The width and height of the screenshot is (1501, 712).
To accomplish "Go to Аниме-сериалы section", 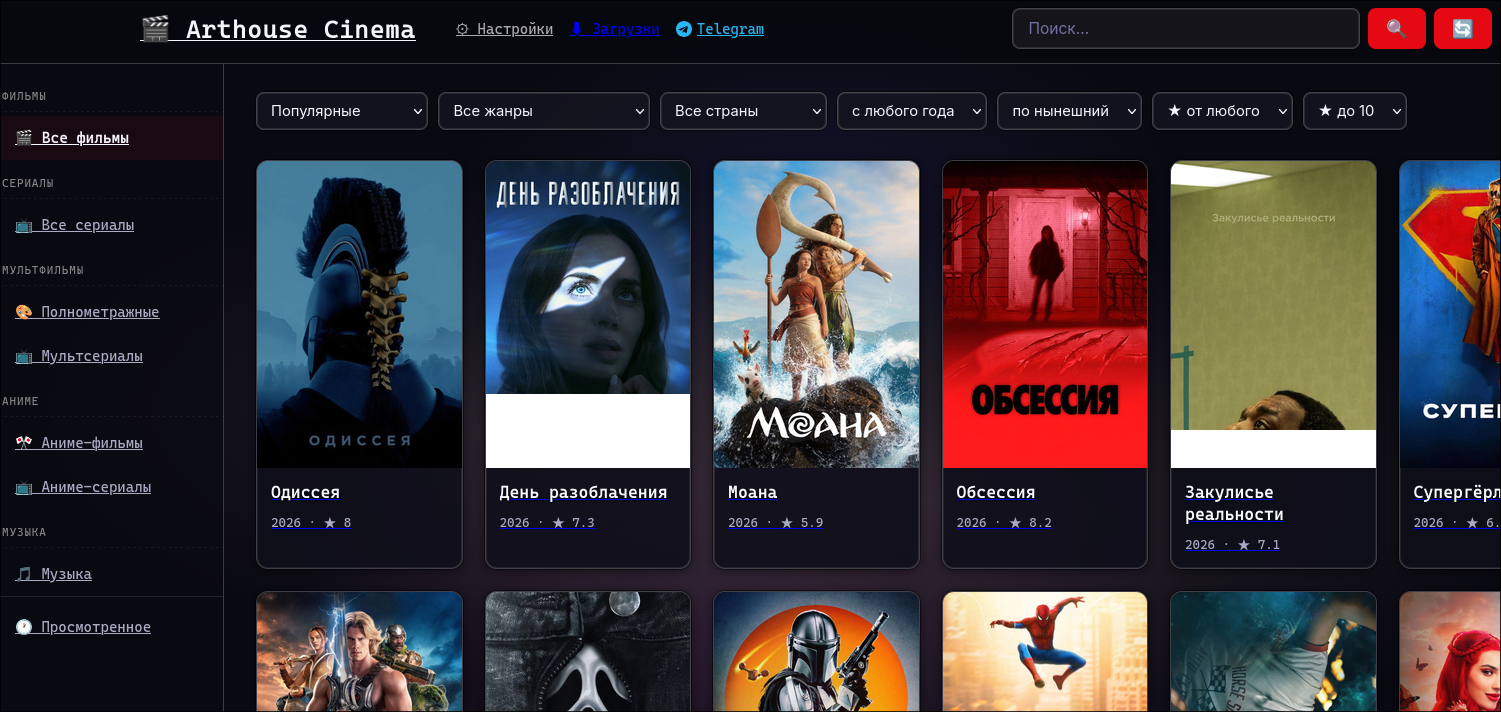I will pyautogui.click(x=111, y=487).
